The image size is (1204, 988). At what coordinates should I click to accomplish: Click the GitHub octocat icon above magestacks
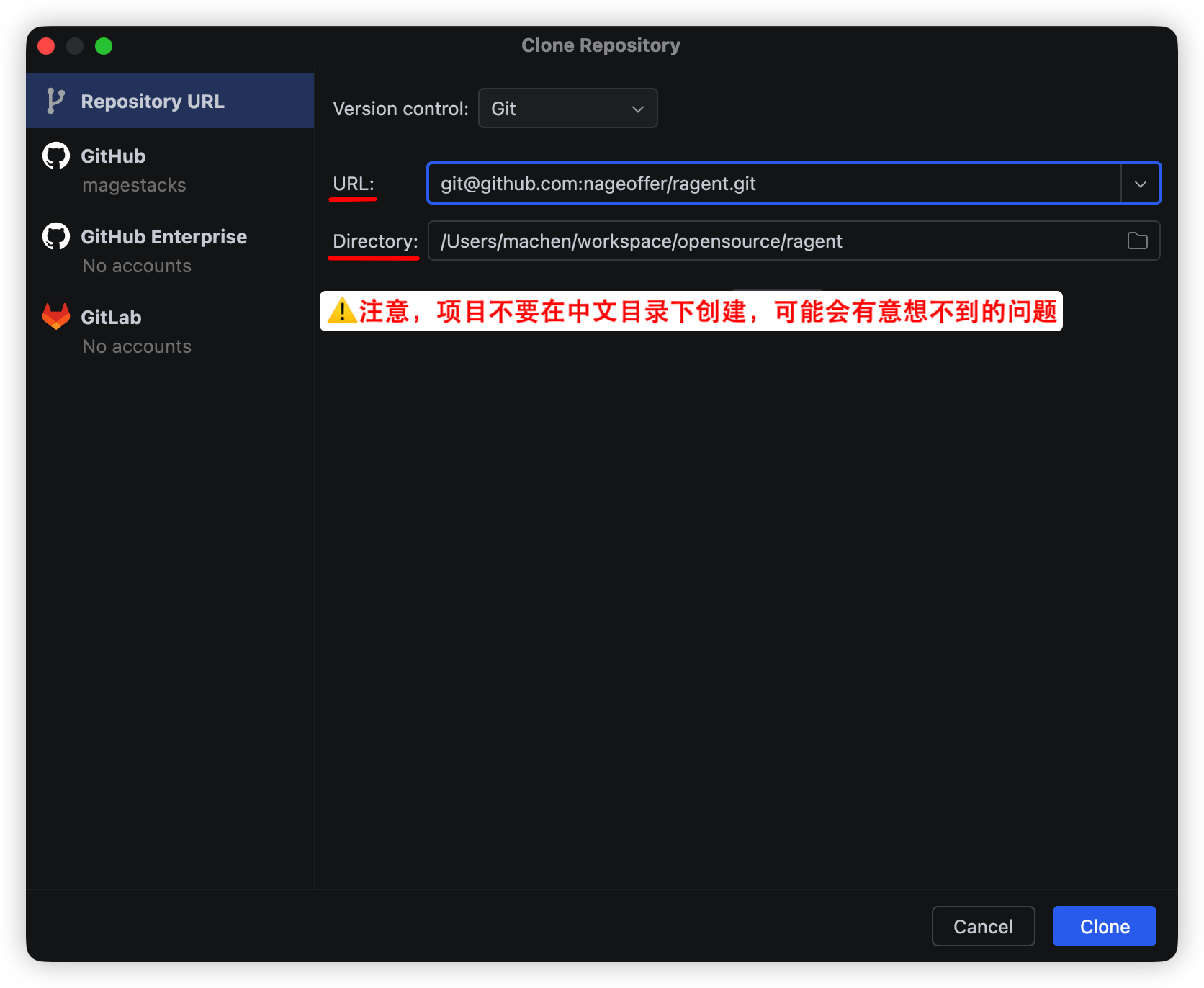[56, 156]
